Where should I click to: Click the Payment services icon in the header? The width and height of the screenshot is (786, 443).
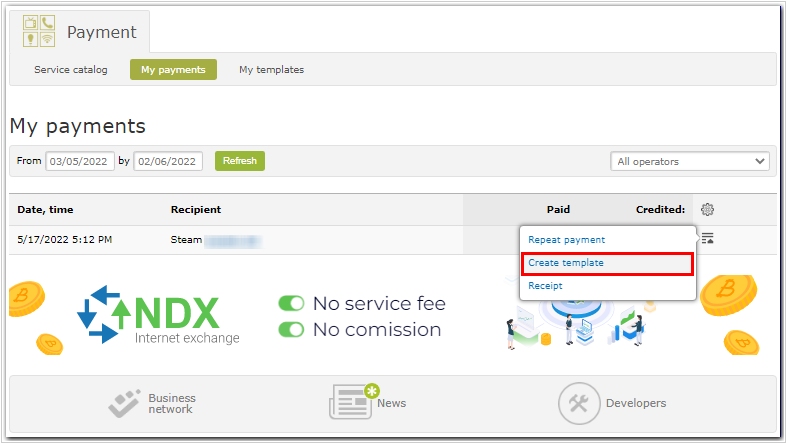coord(39,32)
